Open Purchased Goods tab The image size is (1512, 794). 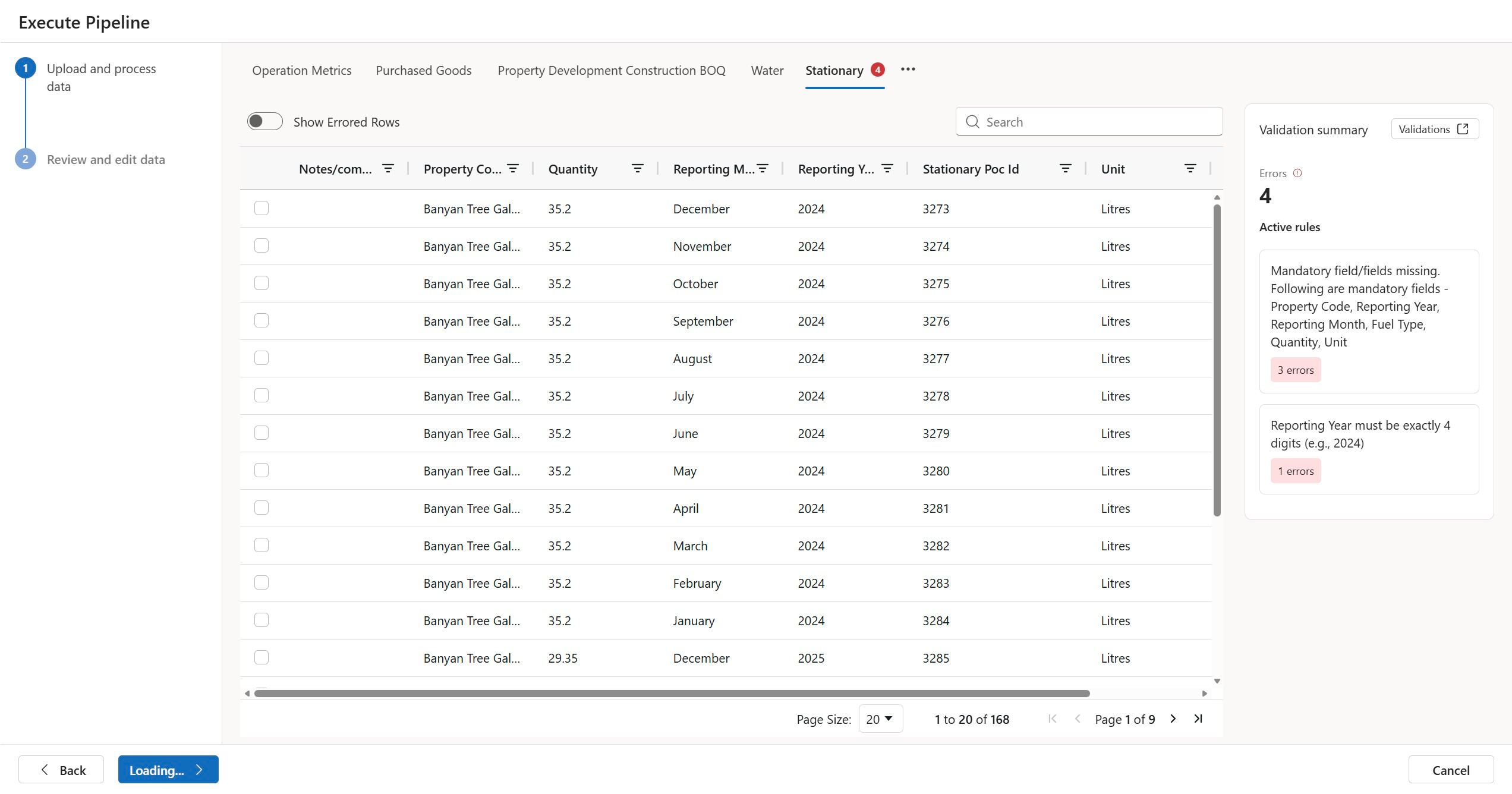423,71
